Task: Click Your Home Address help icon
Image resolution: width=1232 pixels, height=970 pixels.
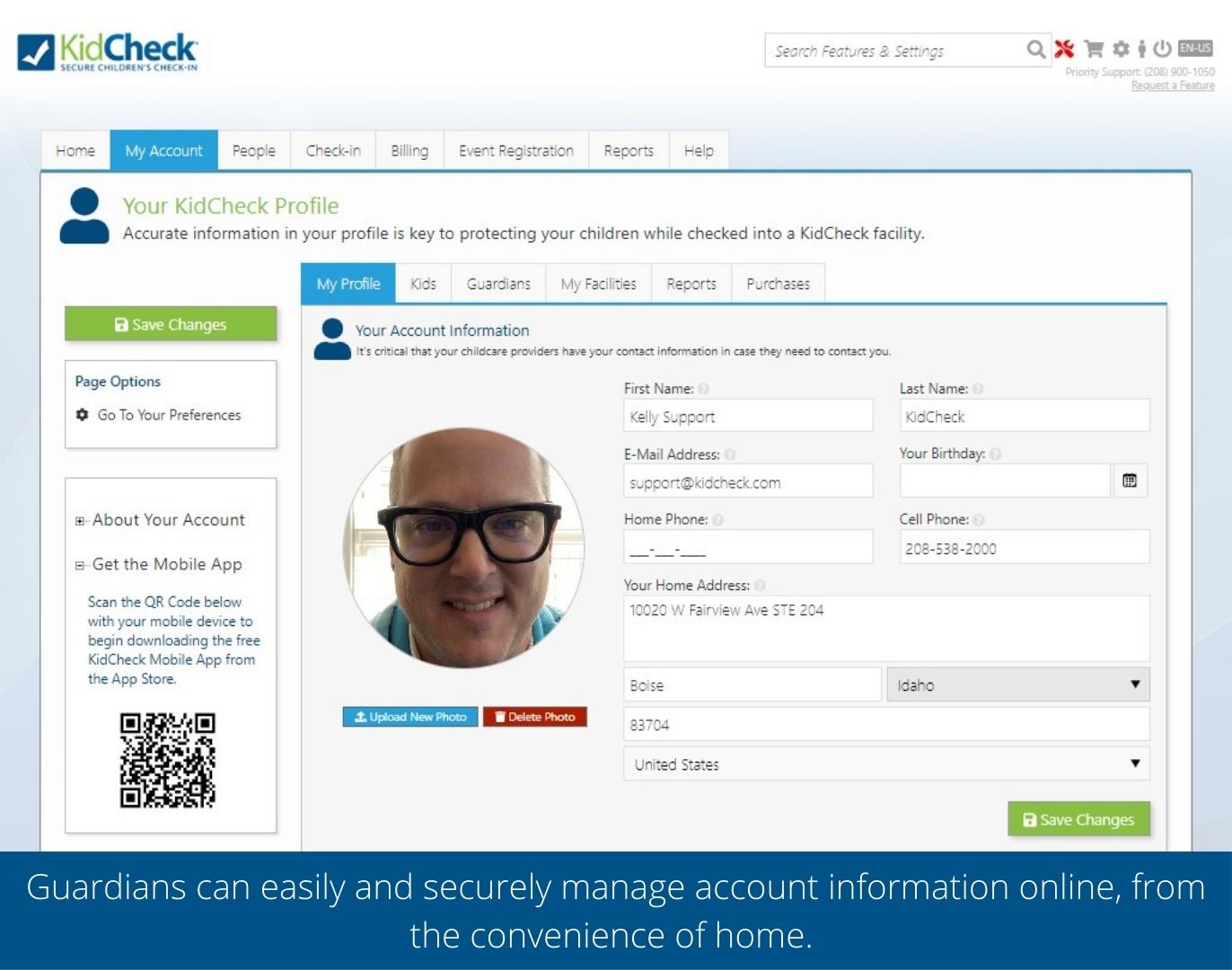Action: (x=760, y=586)
